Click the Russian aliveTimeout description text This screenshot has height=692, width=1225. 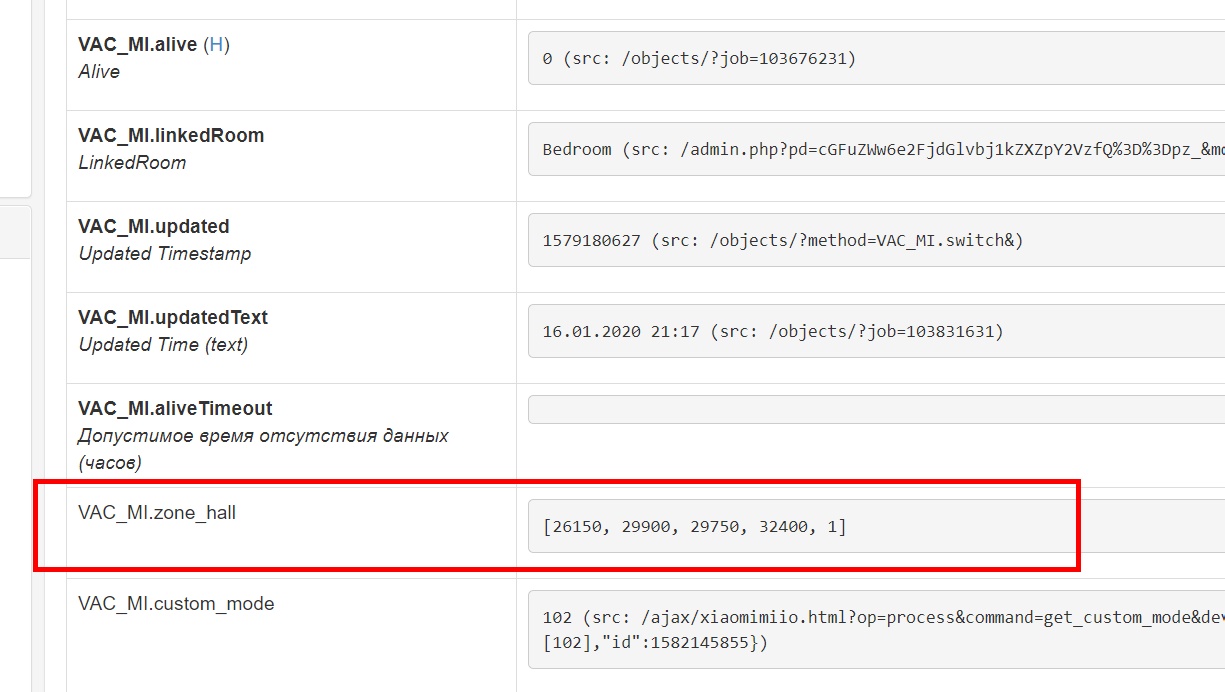click(263, 436)
